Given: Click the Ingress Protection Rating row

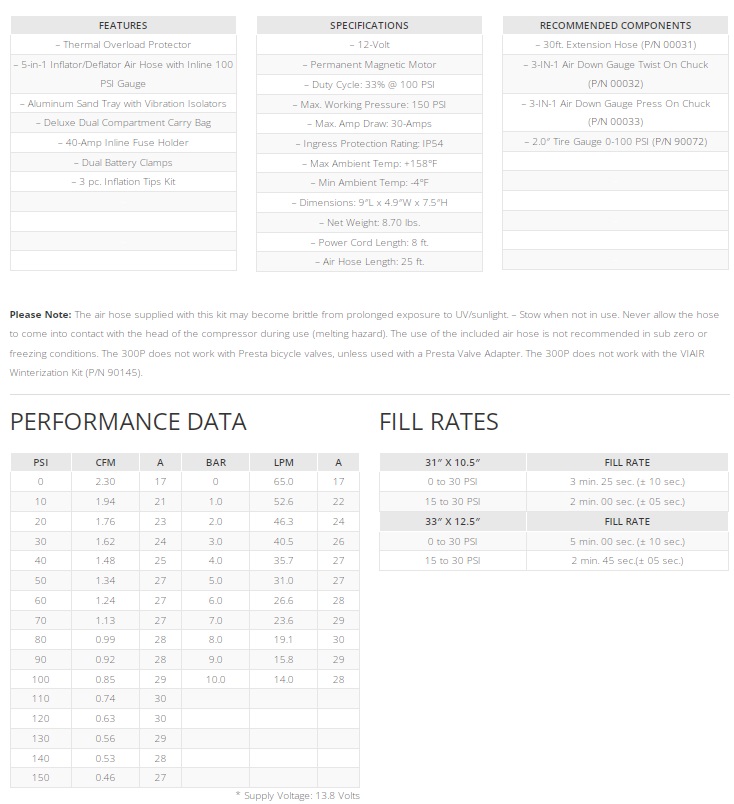Looking at the screenshot, I should tap(369, 143).
